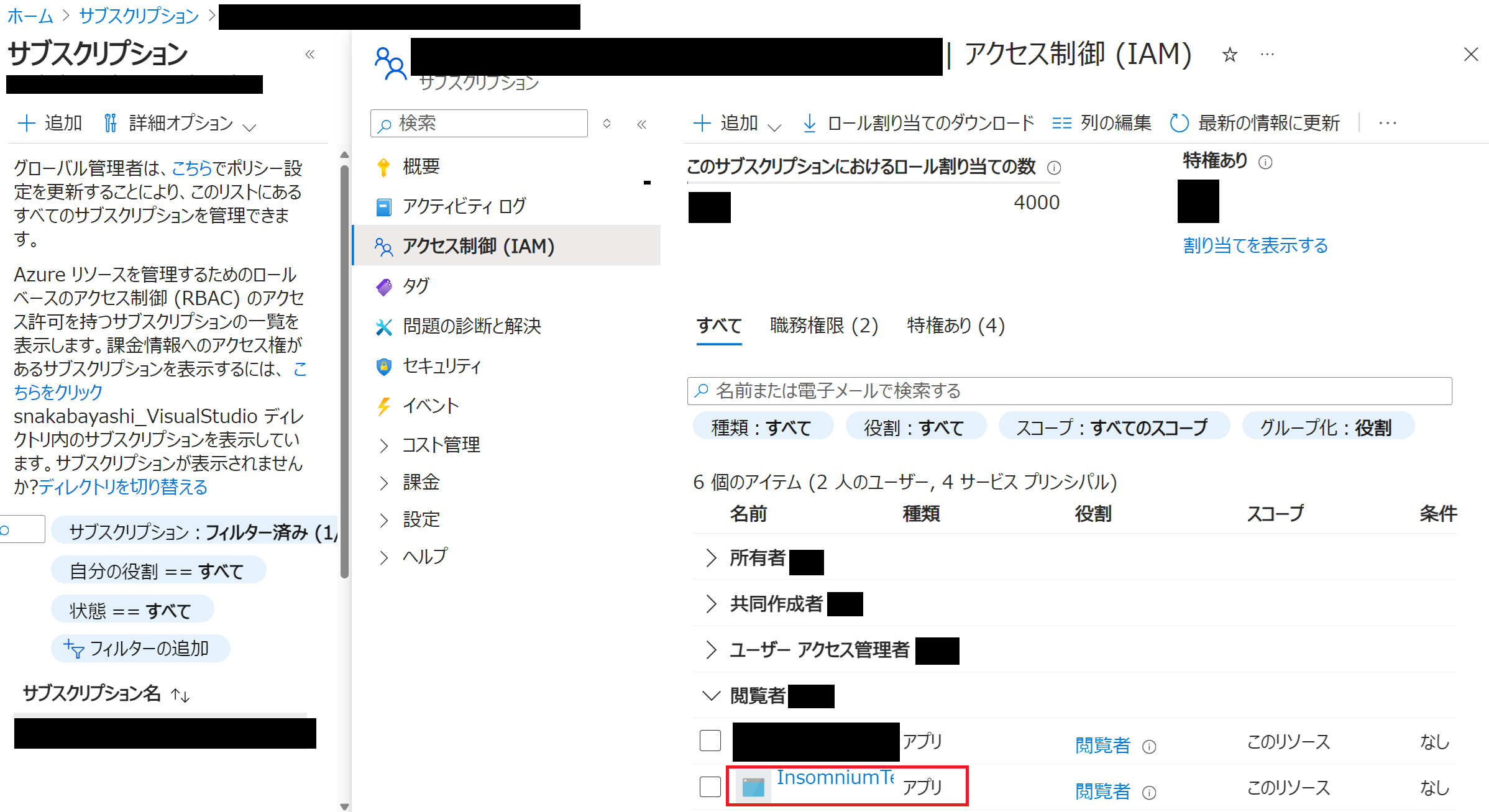Open タグ with the purple tag icon

click(415, 286)
